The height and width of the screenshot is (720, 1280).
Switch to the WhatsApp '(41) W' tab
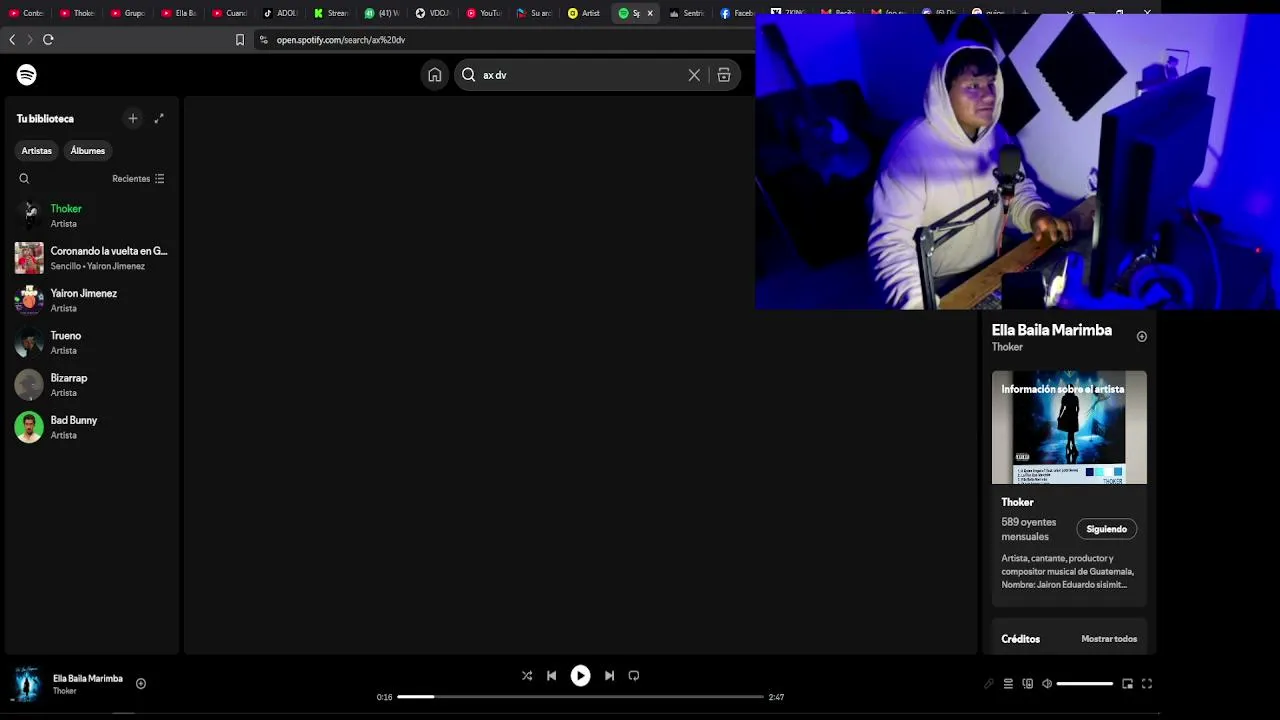[382, 13]
